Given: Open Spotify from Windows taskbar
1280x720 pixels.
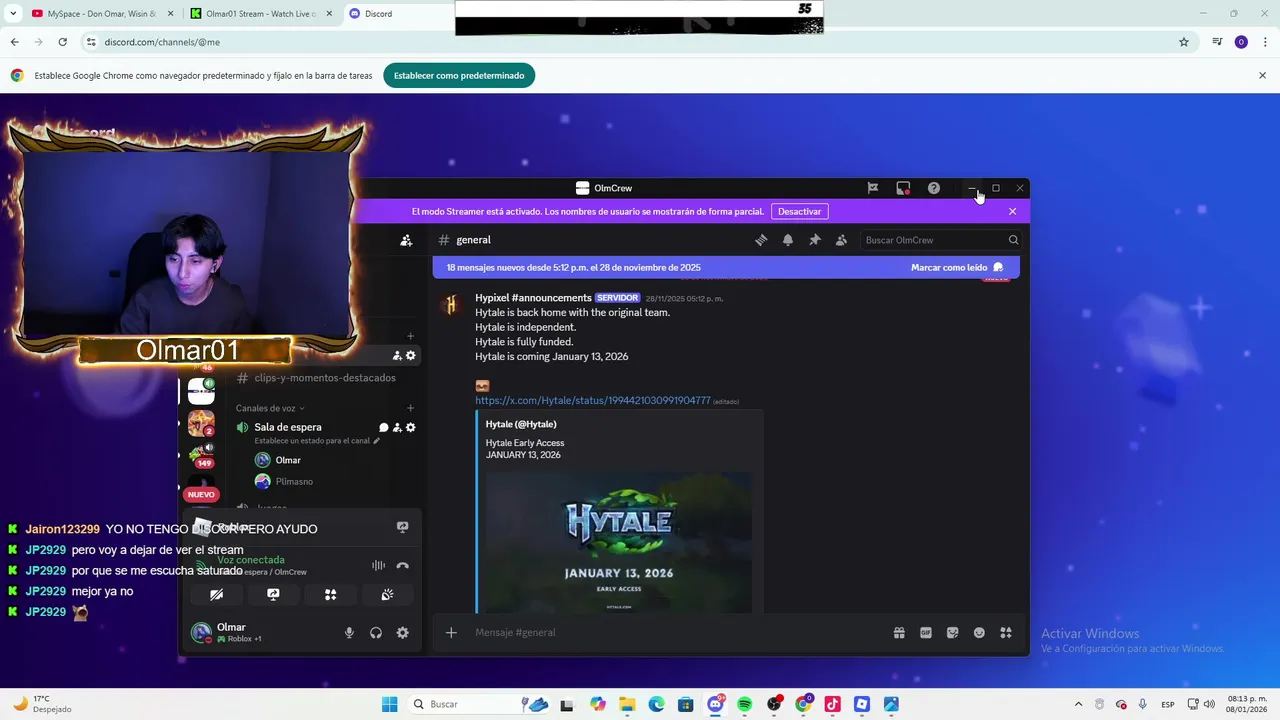Looking at the screenshot, I should click(744, 704).
